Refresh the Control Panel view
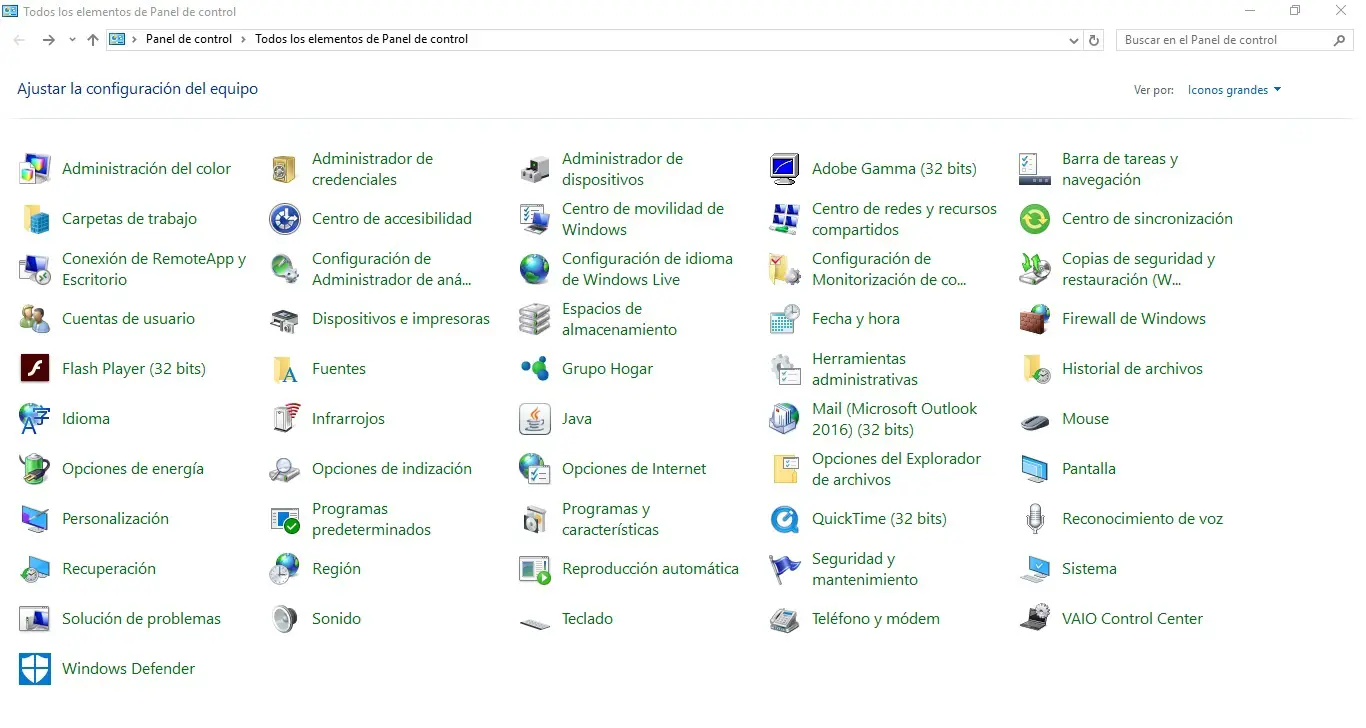 pos(1094,40)
